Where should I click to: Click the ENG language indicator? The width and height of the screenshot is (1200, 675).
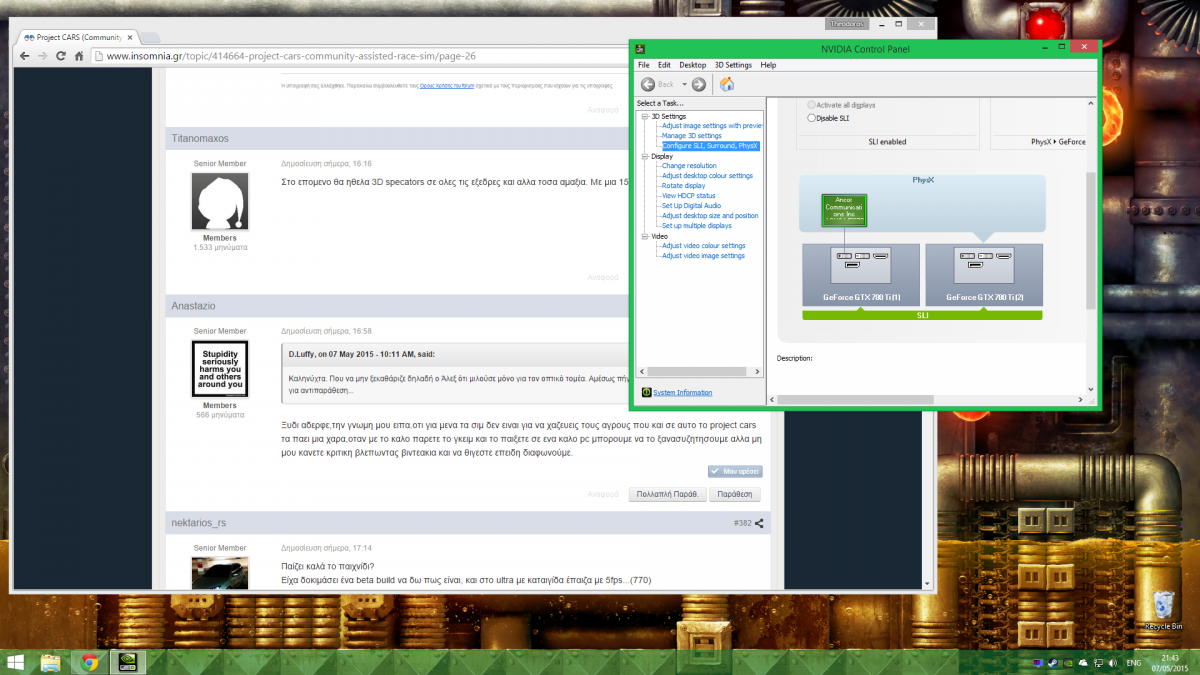(1134, 662)
